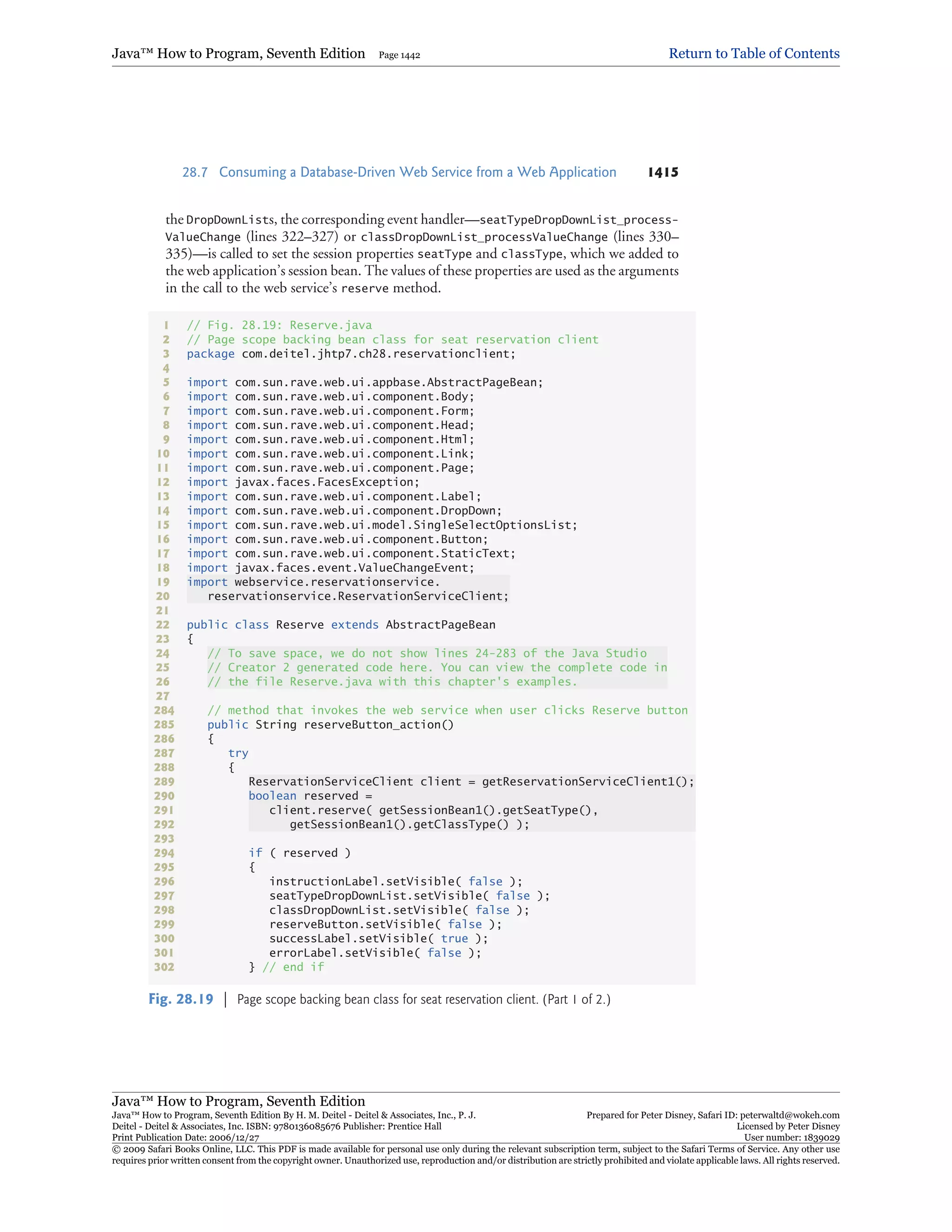Click the ReservationServiceClient import on line 20
This screenshot has height=1232, width=952.
pos(357,596)
